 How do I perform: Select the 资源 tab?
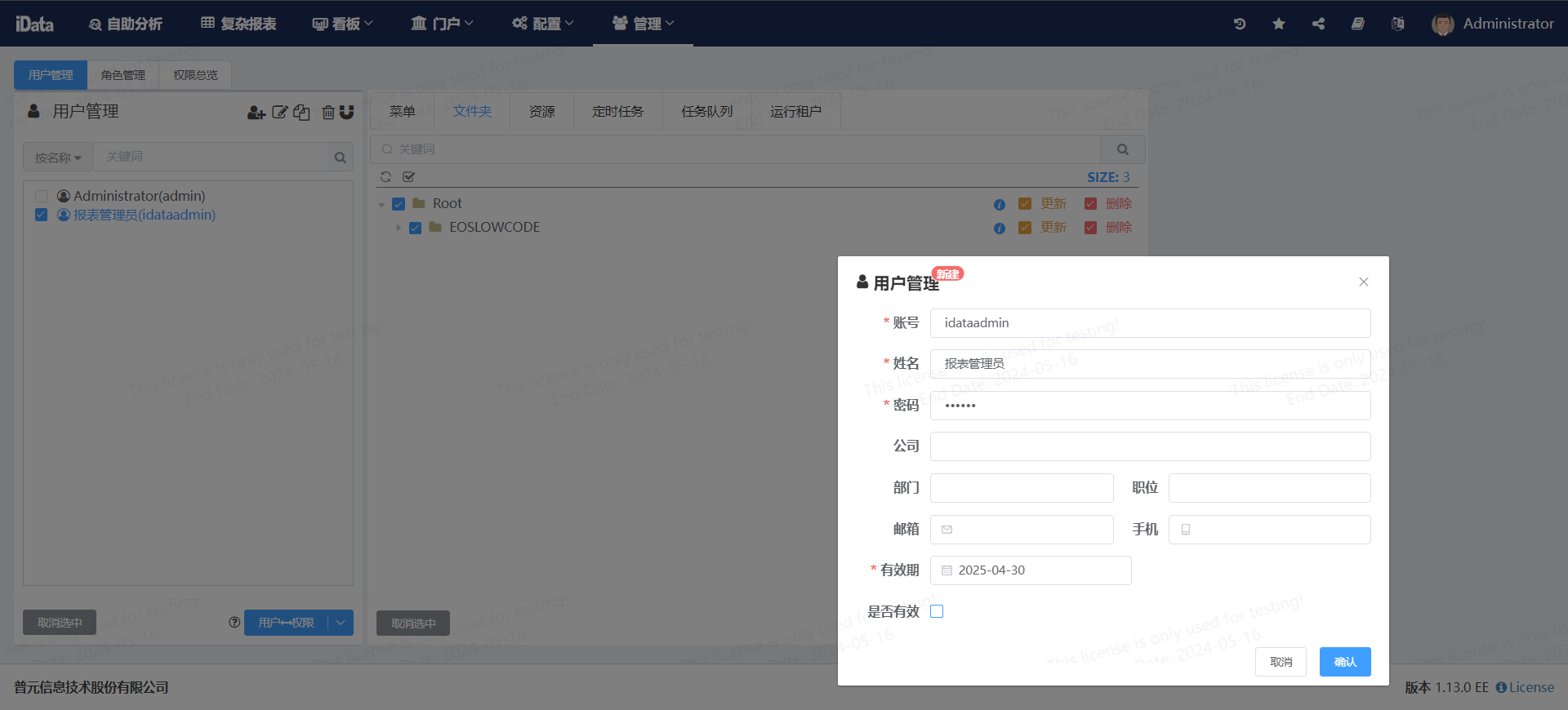click(541, 112)
